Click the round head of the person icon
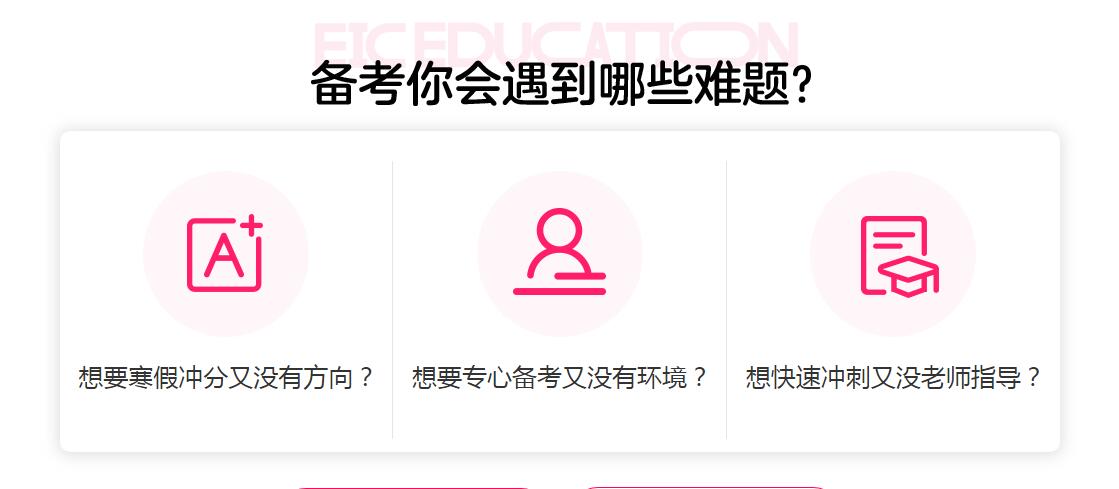 [559, 229]
